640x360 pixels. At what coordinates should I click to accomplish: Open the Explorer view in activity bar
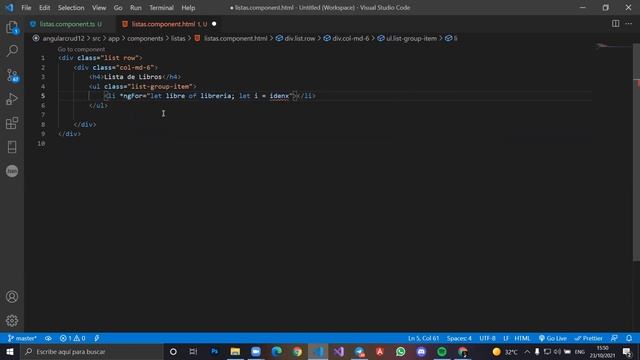coord(12,27)
